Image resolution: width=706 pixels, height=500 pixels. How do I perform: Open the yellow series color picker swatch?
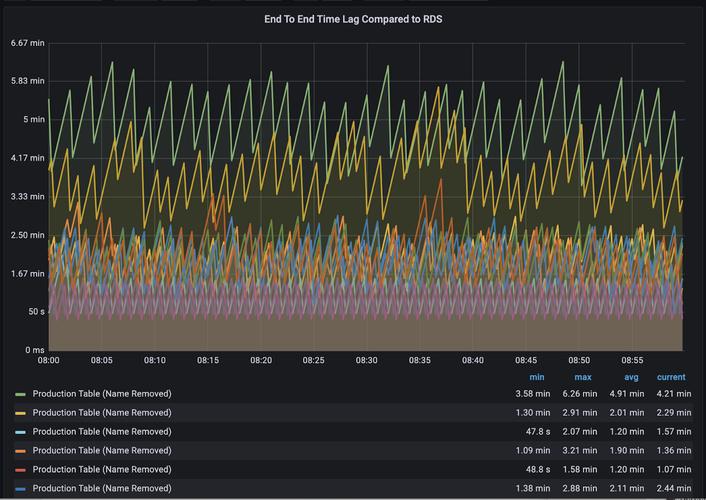[21, 413]
